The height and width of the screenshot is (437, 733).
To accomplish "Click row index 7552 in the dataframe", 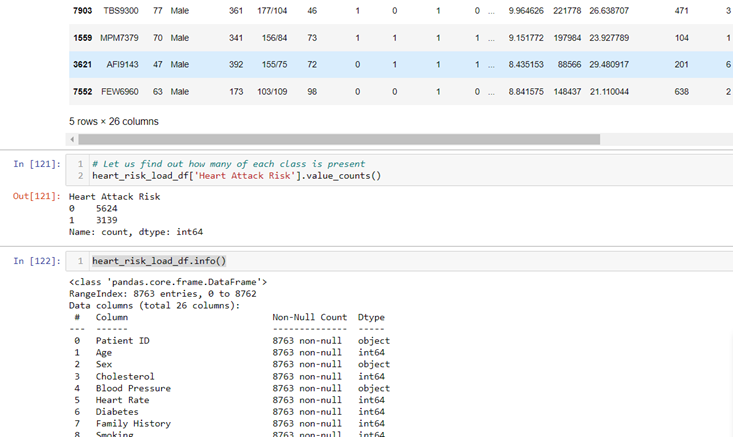I will coord(82,92).
